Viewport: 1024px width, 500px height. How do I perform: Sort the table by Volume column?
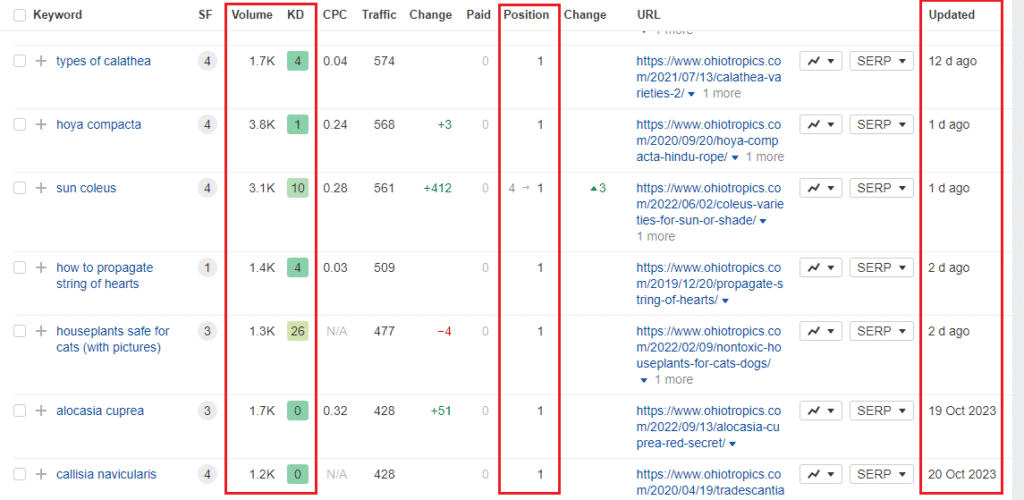click(251, 15)
